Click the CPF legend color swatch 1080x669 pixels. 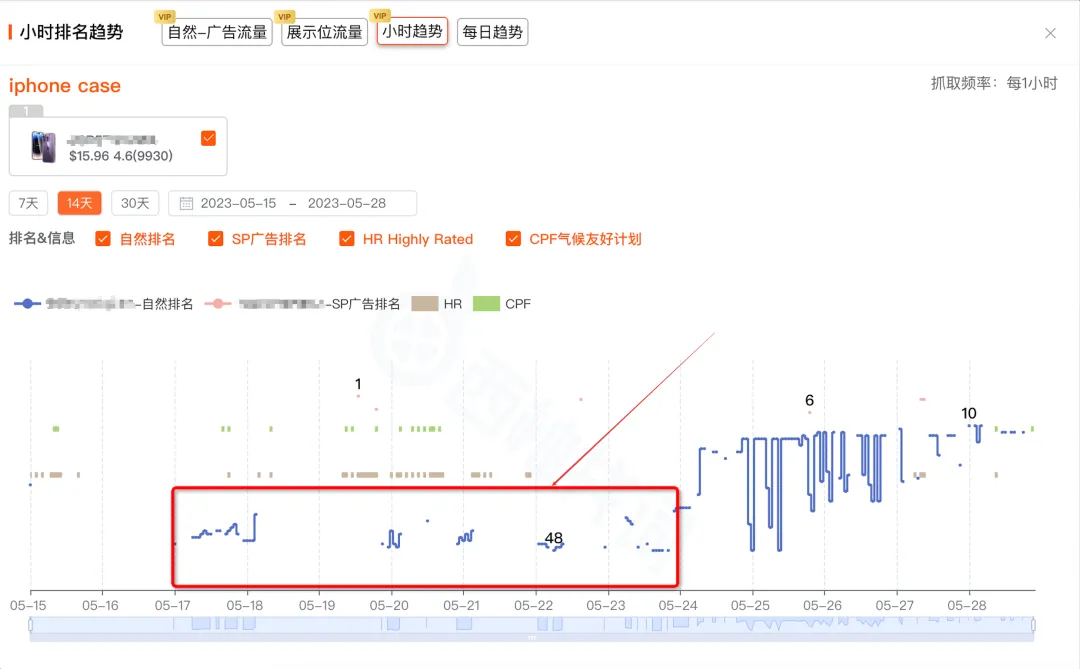coord(486,304)
